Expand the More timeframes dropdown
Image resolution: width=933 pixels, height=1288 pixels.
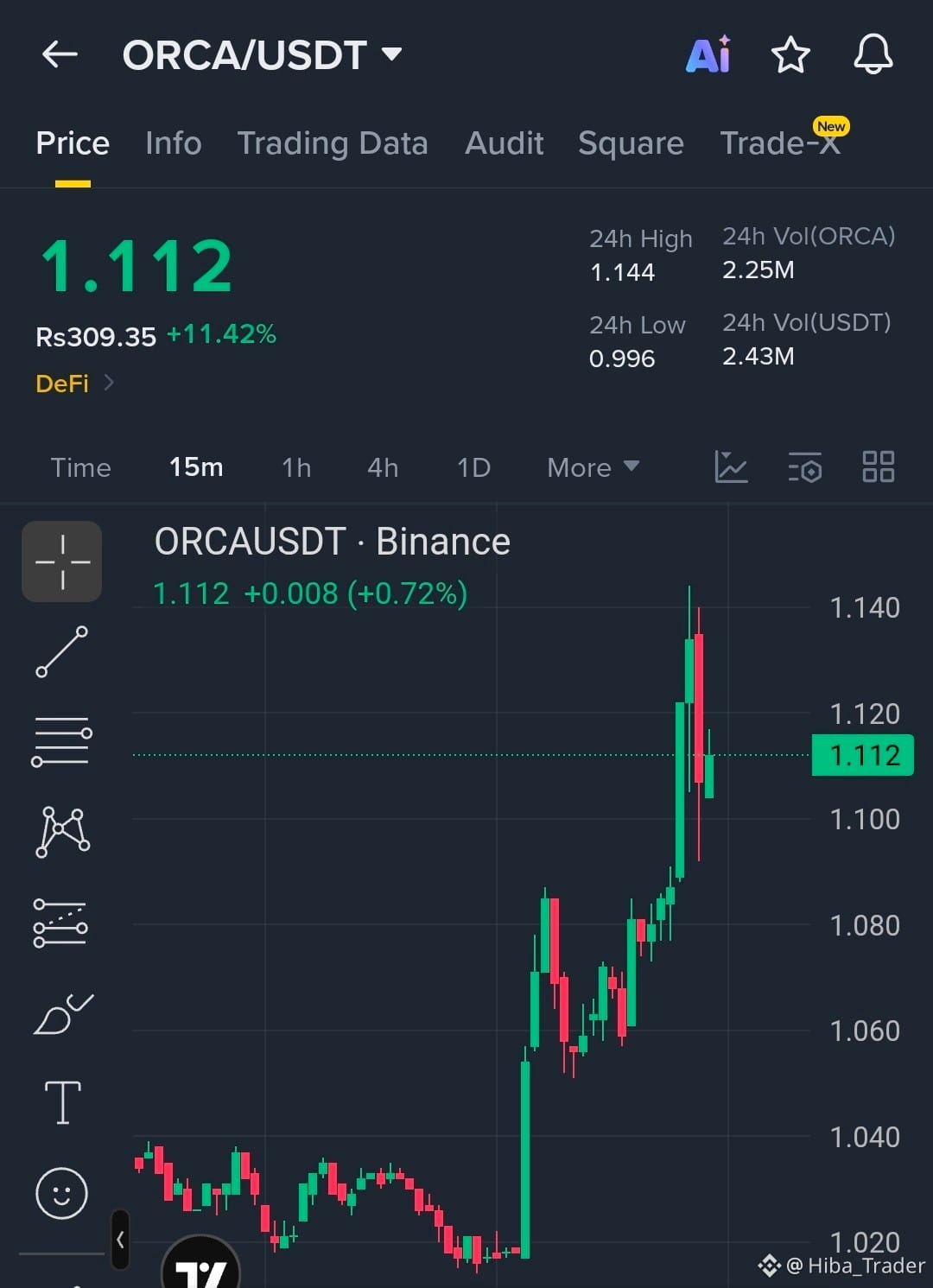tap(593, 467)
